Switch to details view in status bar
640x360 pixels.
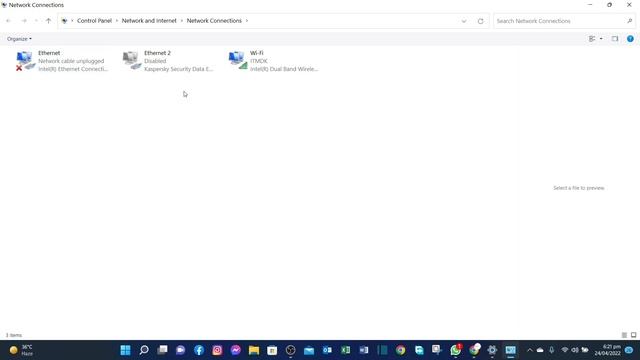click(624, 335)
